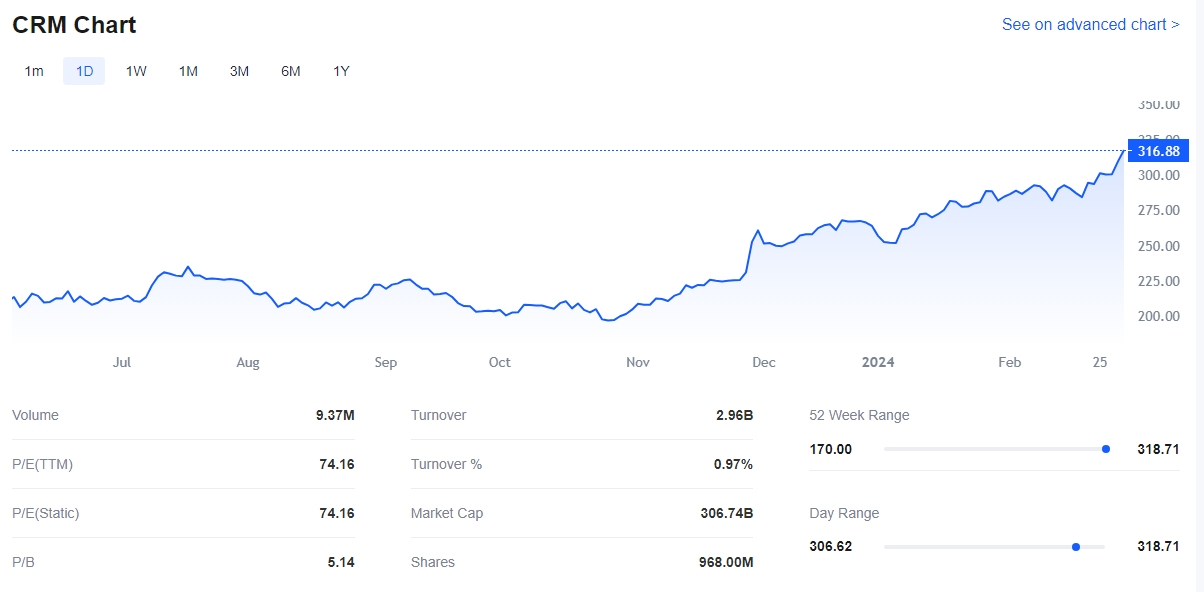Click the 2024 label on time axis

click(878, 362)
